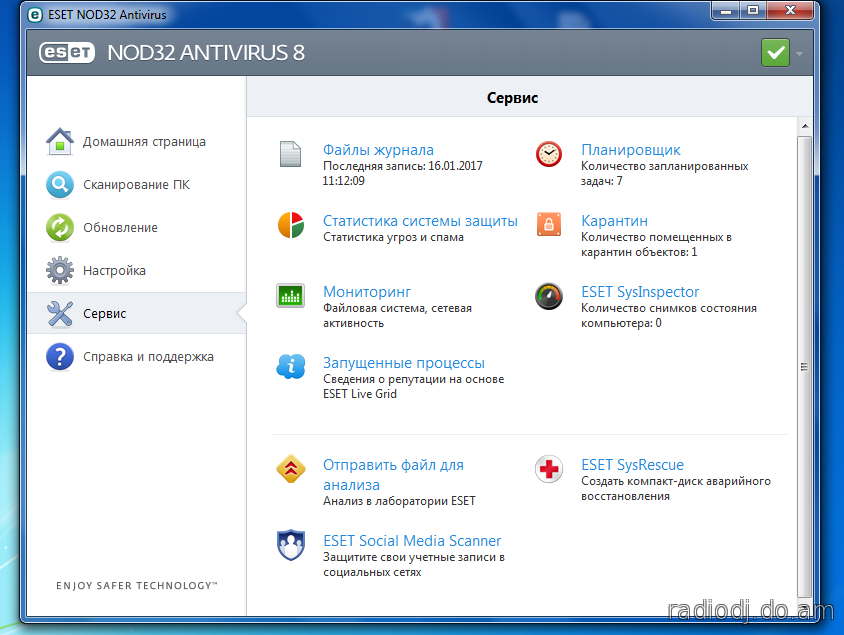Open the Мониторинг link
This screenshot has height=635, width=844.
click(x=367, y=292)
